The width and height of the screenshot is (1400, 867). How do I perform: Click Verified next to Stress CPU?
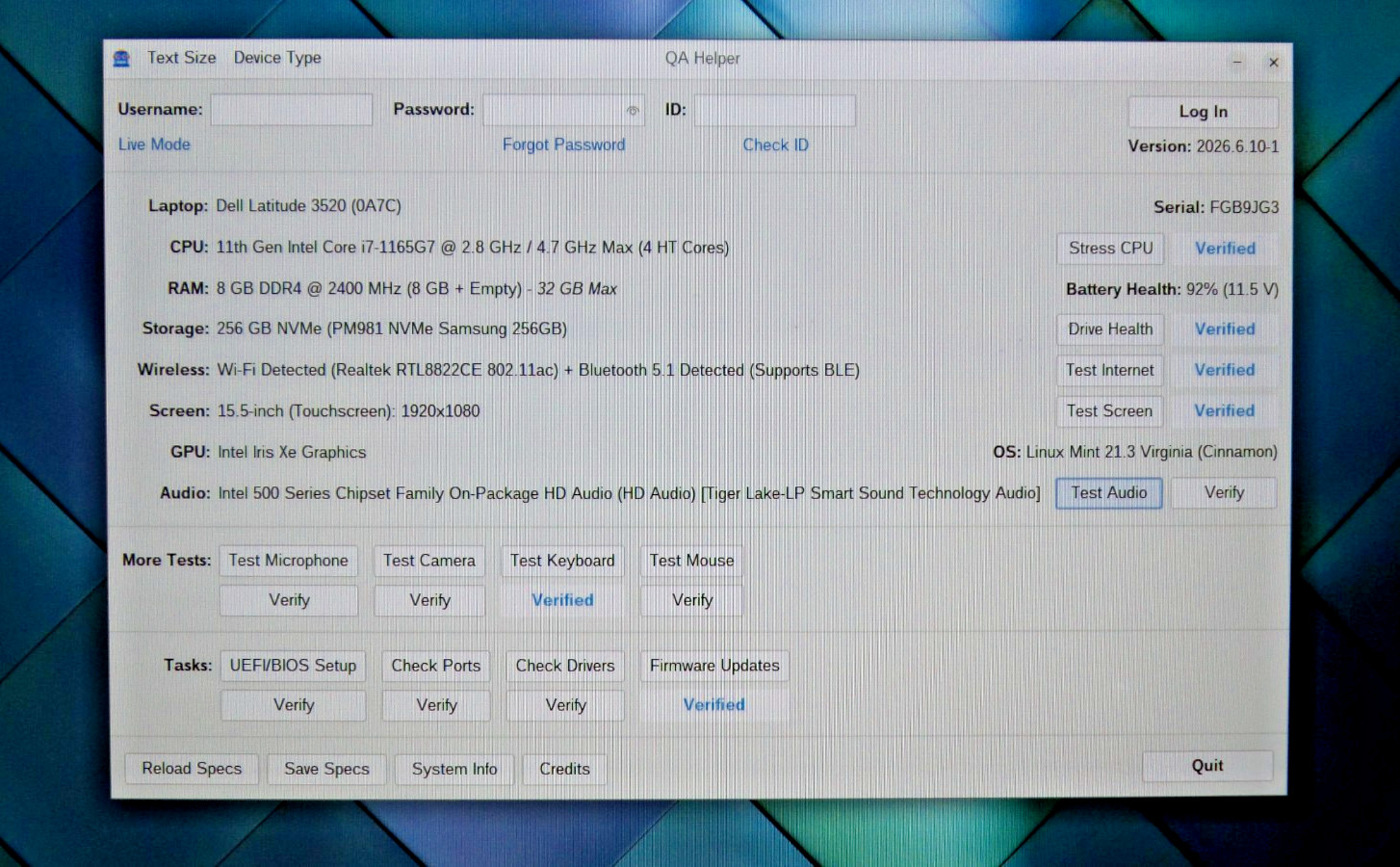click(x=1225, y=249)
